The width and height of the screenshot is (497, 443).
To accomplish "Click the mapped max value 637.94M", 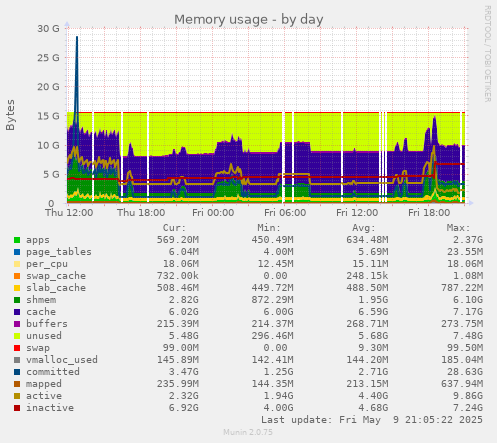I will click(462, 384).
